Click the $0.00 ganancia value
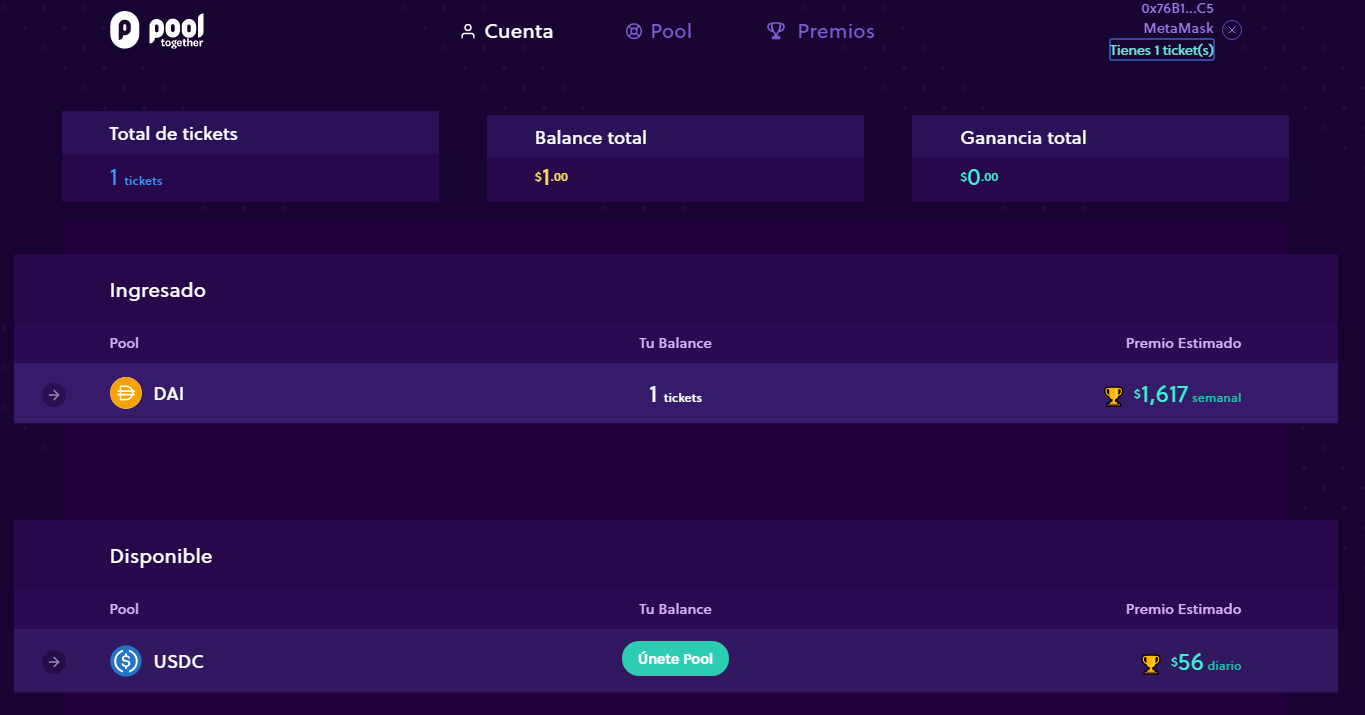1365x715 pixels. click(x=979, y=177)
